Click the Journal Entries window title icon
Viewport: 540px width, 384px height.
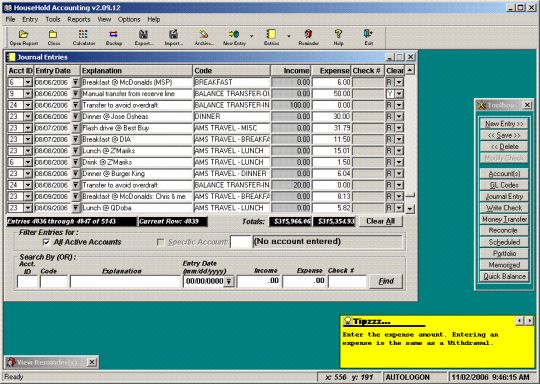12,57
